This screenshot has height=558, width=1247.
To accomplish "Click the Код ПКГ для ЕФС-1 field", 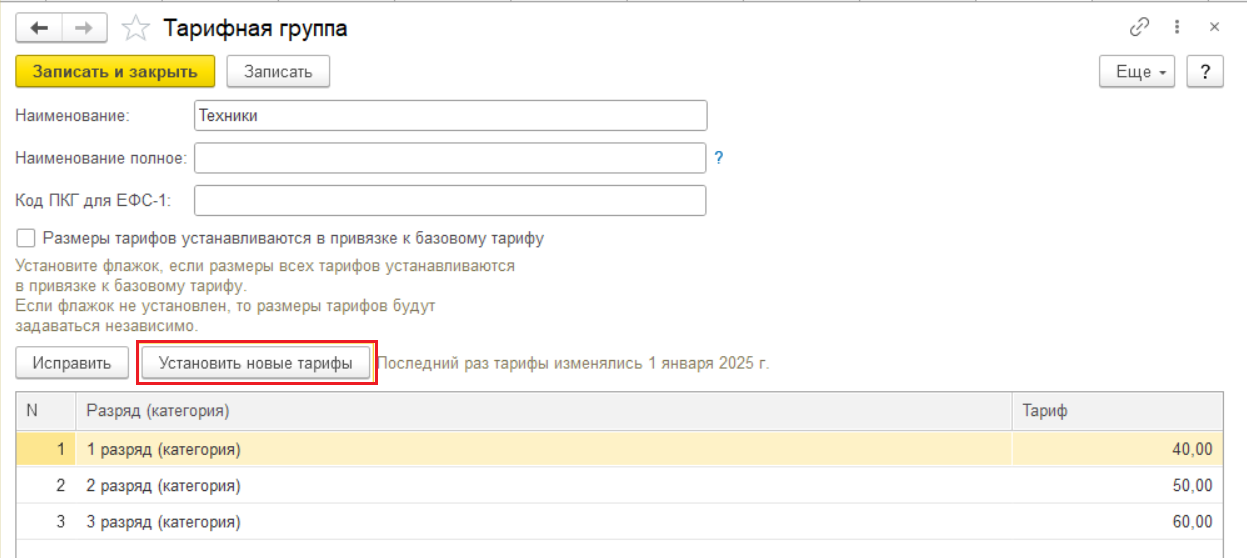I will tap(450, 200).
